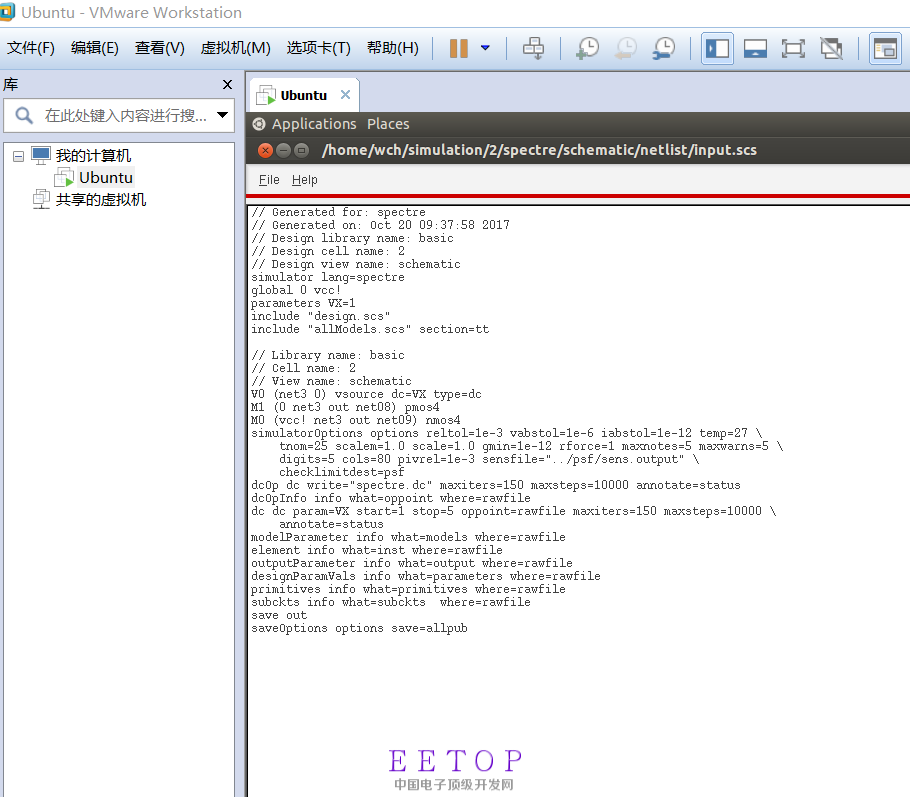The image size is (910, 797).
Task: Close the 库 library panel
Action: (228, 85)
